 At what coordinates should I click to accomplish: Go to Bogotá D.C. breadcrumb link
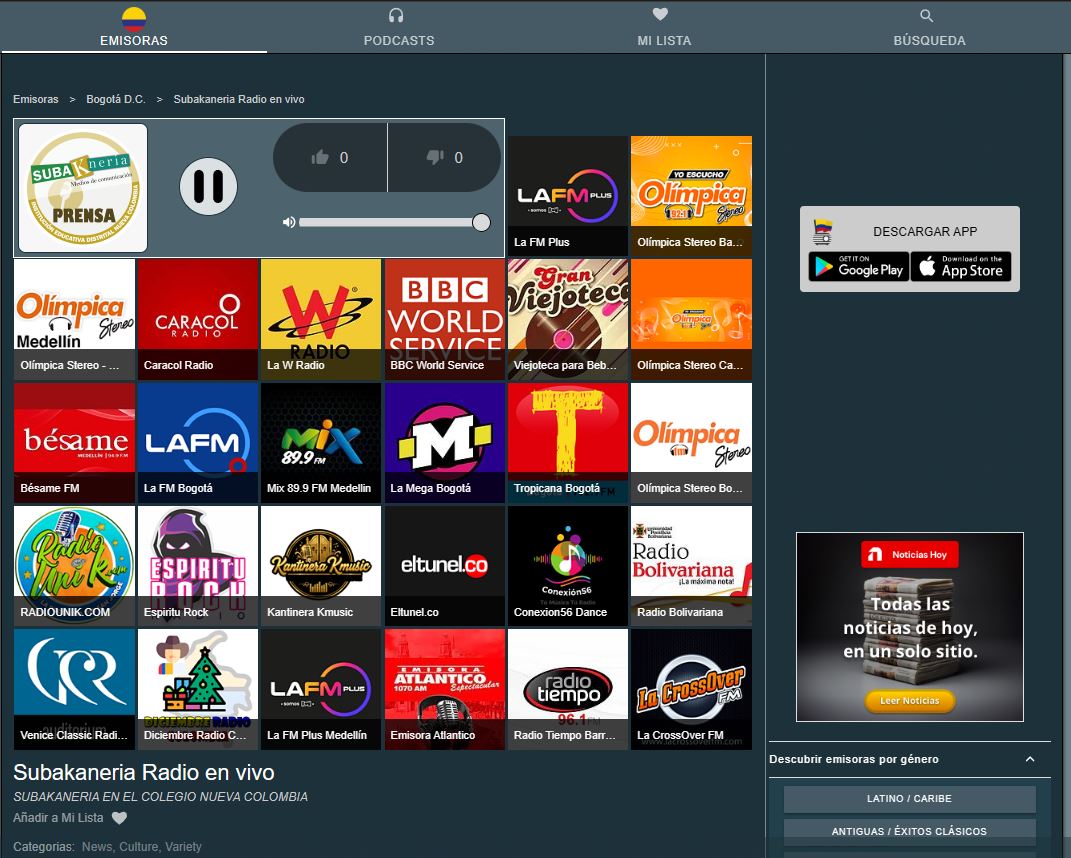115,99
